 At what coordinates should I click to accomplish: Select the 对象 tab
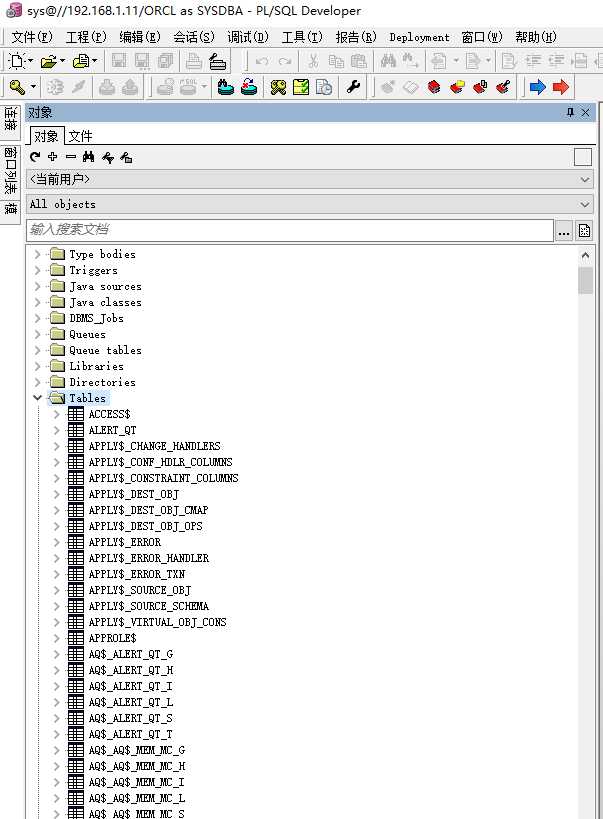tap(46, 136)
